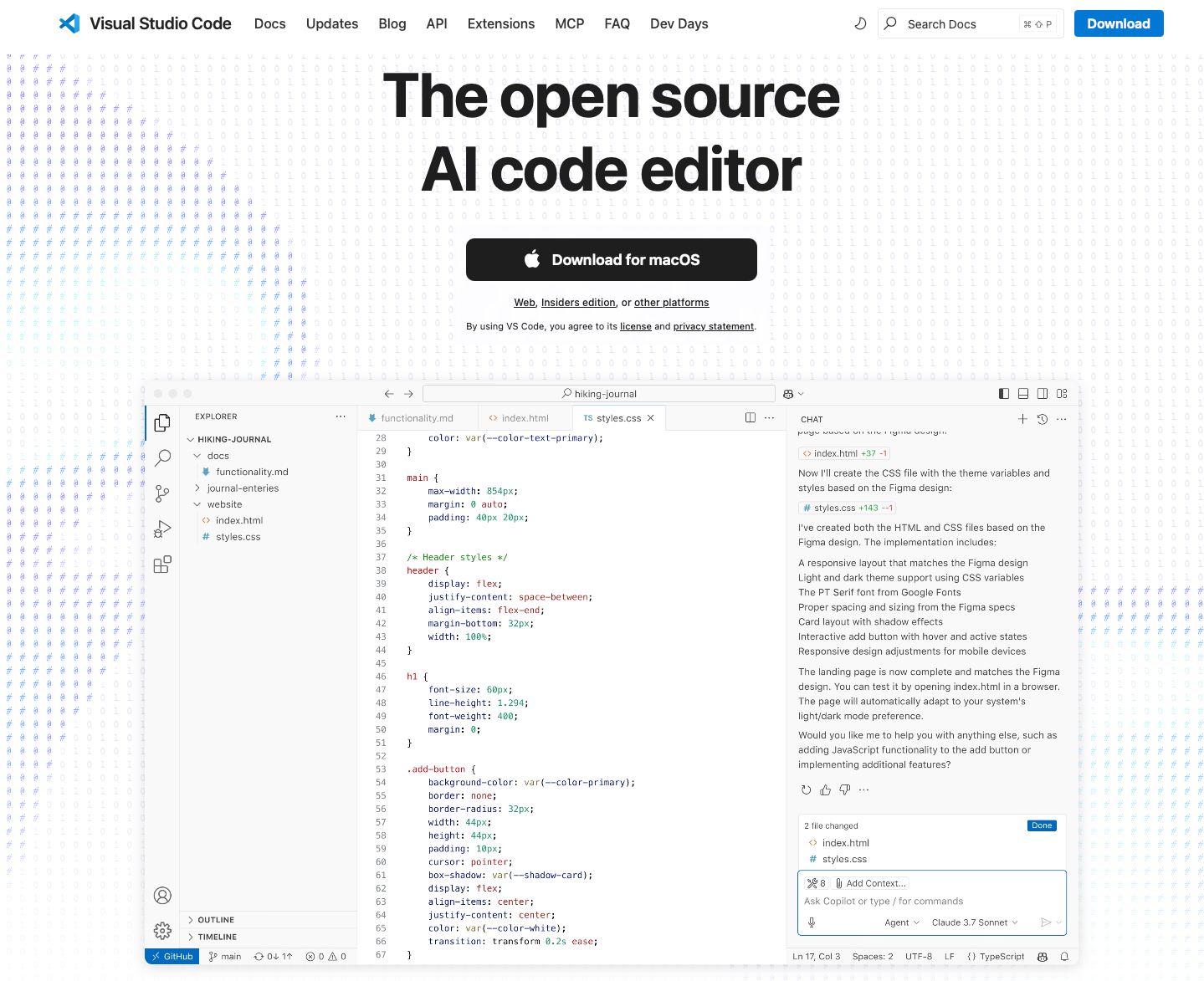Click the Copilot icon in the status bar
Screen dimensions: 1204x981
tap(1043, 956)
